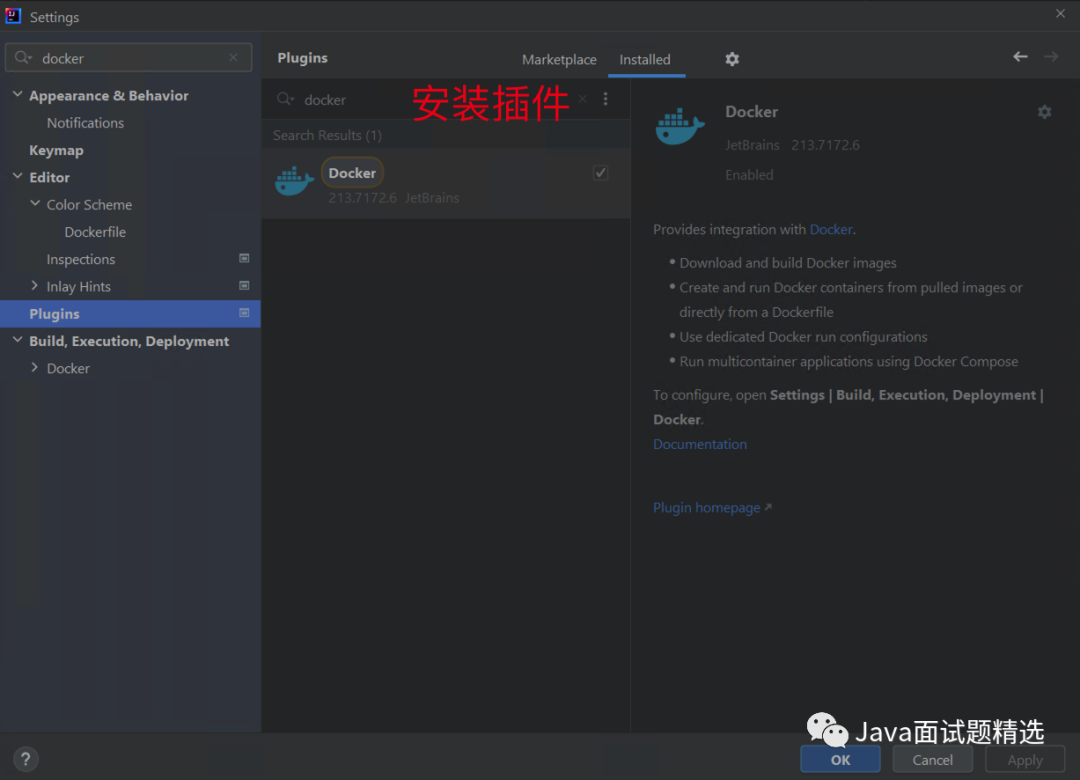The height and width of the screenshot is (780, 1080).
Task: Click the Docker whale icon in results list
Action: tap(294, 181)
